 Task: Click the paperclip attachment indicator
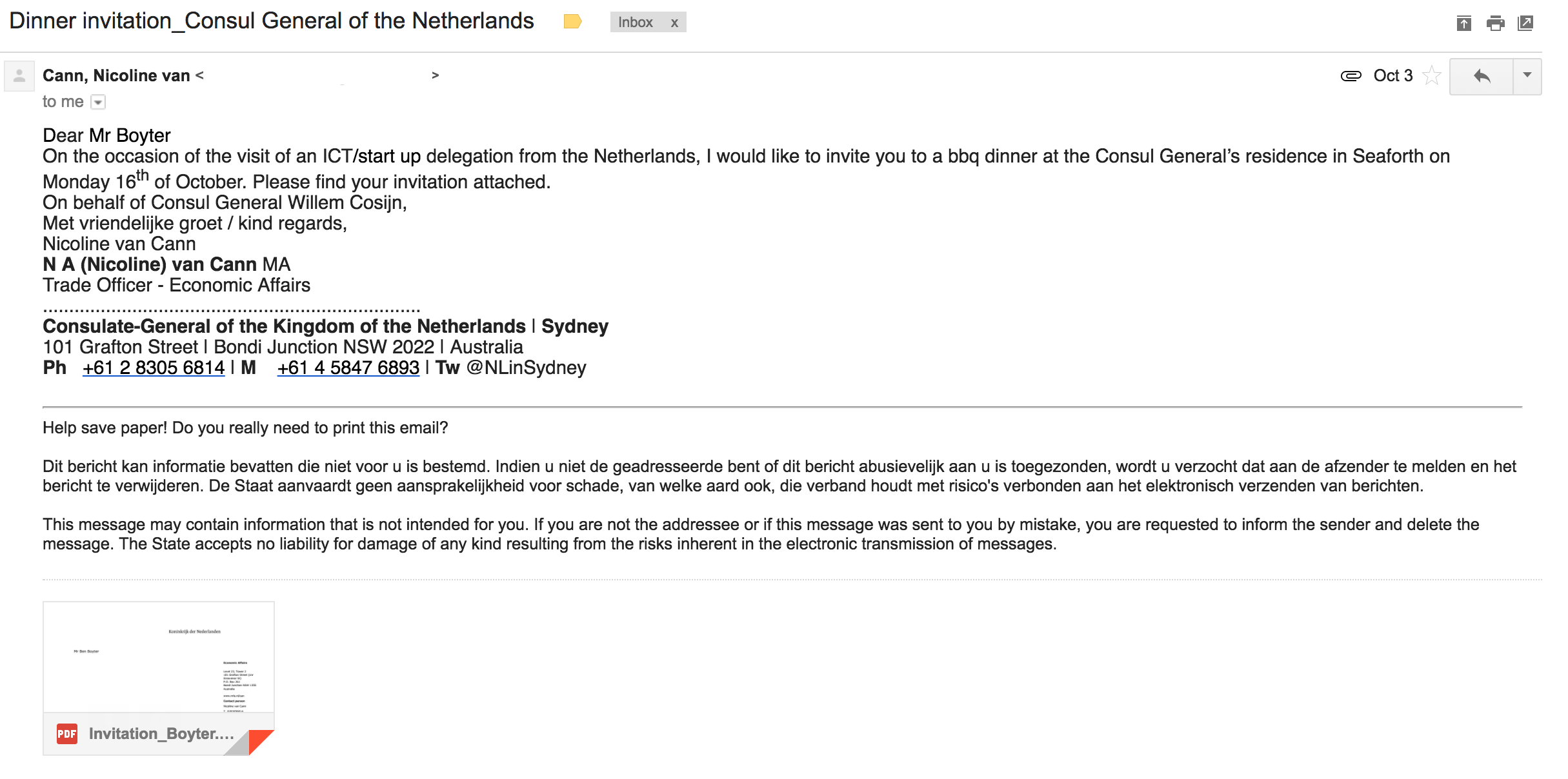(1351, 76)
